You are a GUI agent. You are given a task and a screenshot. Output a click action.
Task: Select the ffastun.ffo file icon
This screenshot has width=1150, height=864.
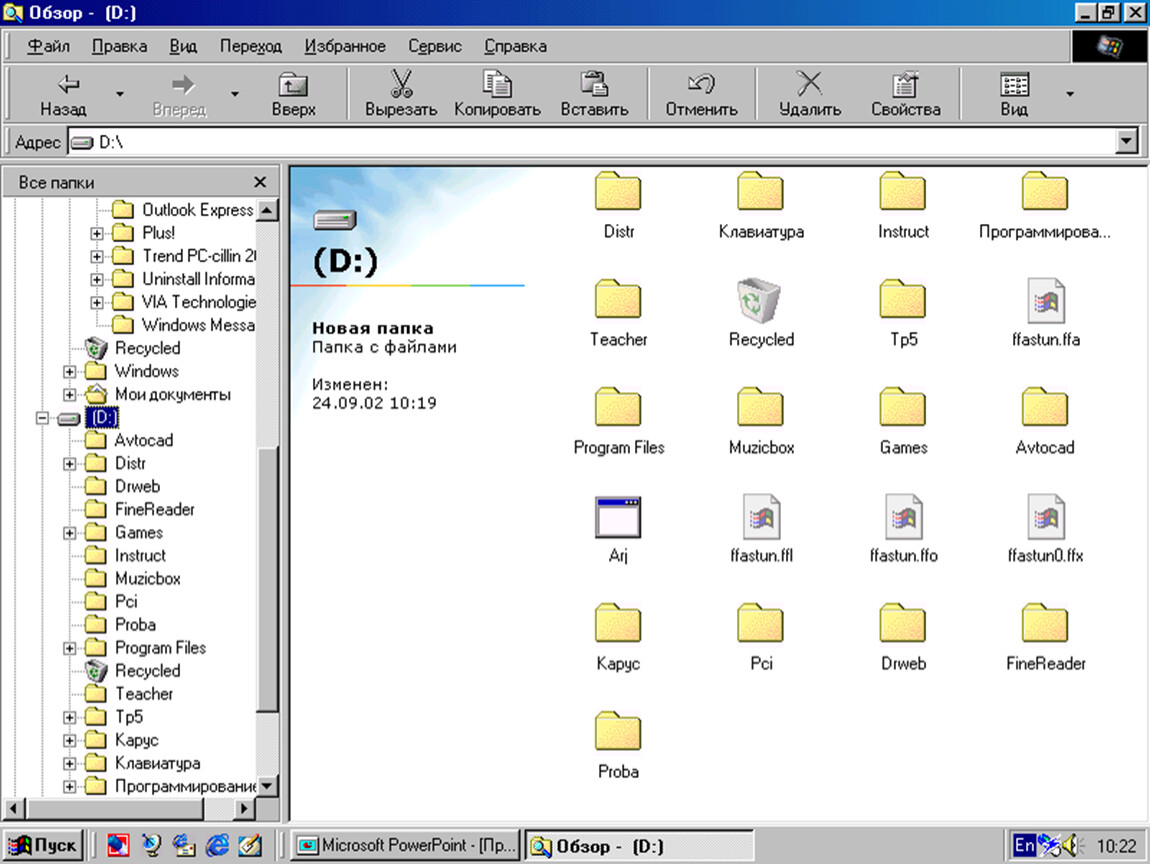(904, 516)
